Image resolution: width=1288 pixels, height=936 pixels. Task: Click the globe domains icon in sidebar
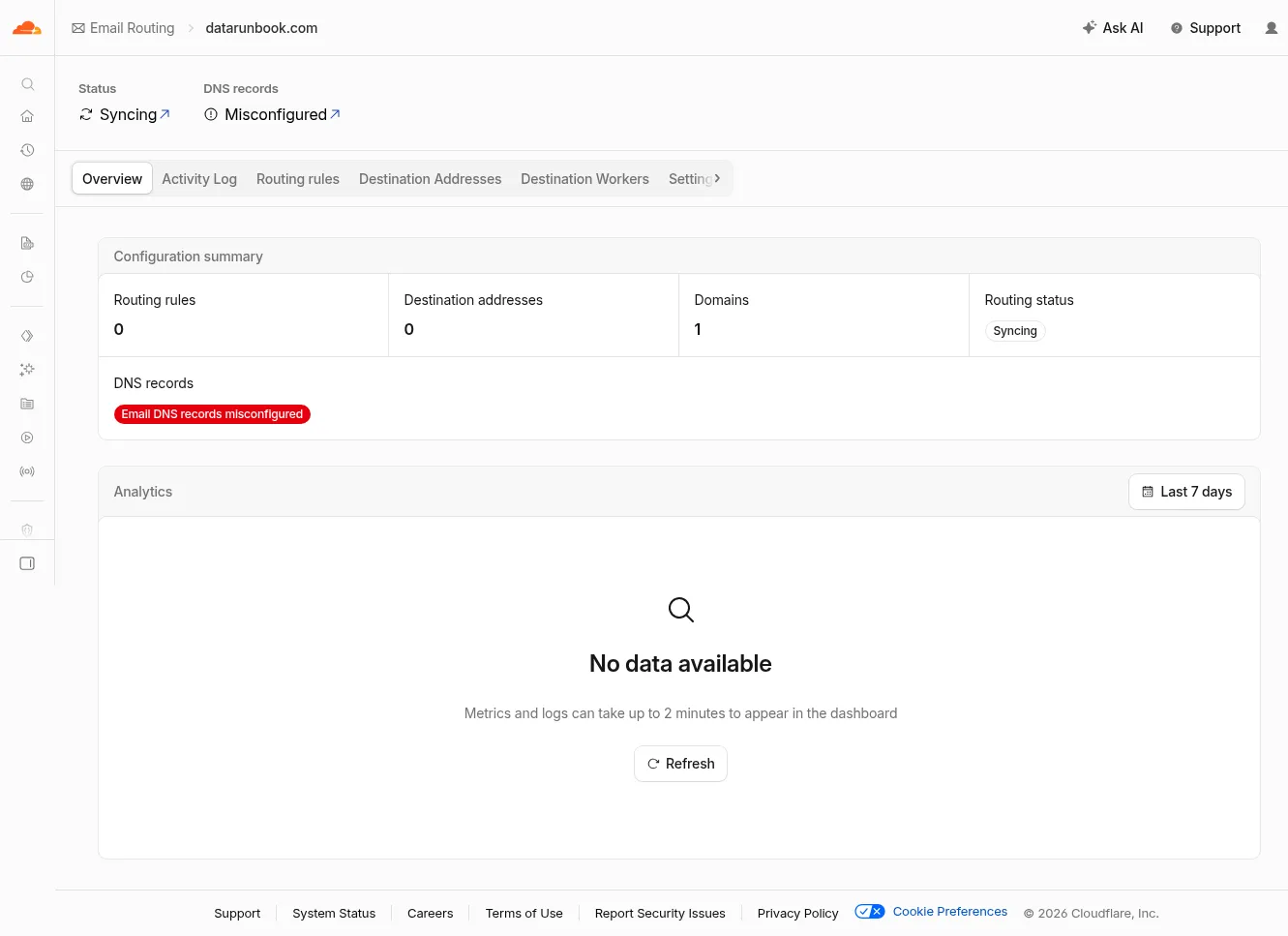[x=27, y=184]
